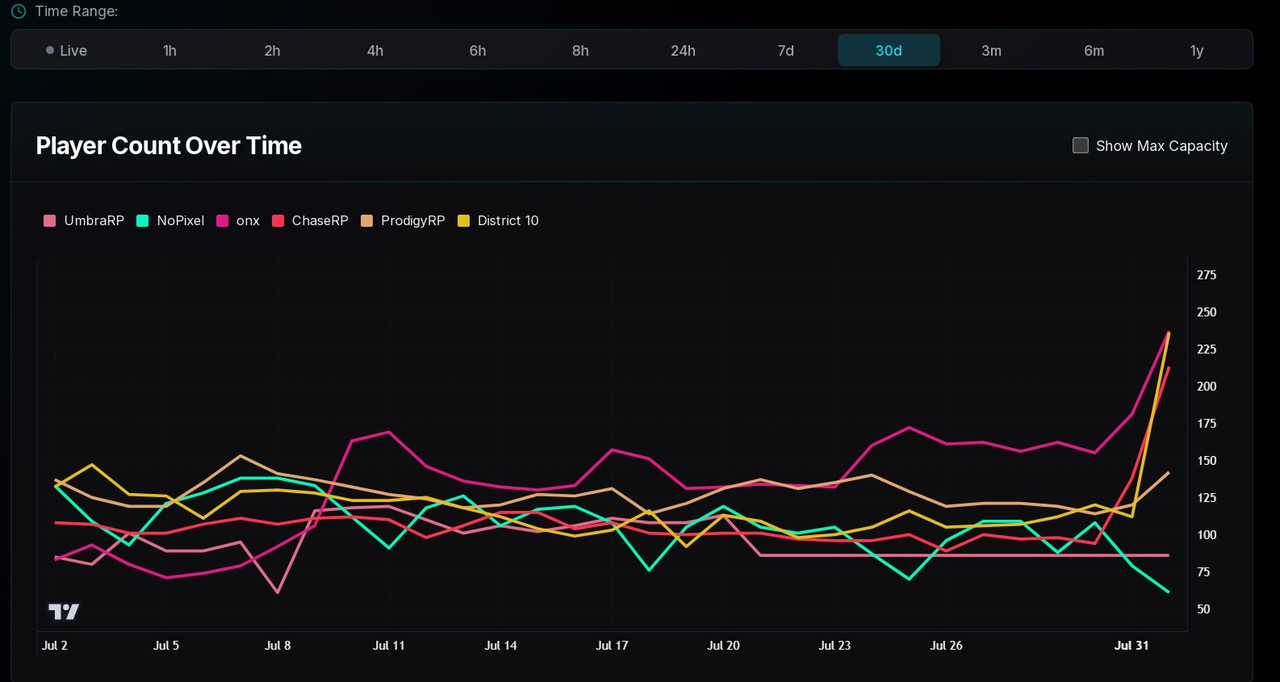Click the Player Count Over Time heading
The height and width of the screenshot is (682, 1280).
click(169, 146)
